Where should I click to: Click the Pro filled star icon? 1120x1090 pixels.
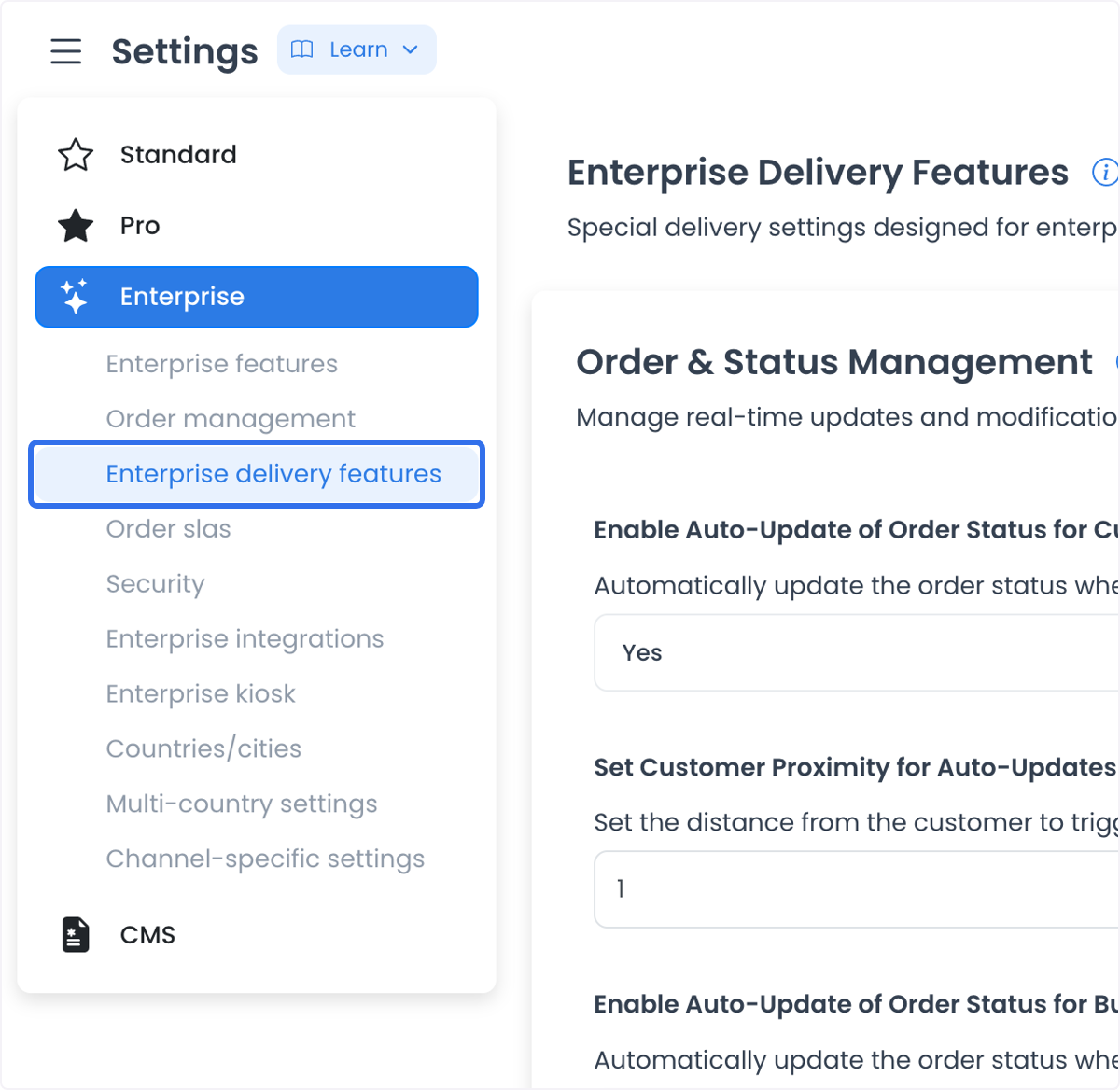[76, 226]
